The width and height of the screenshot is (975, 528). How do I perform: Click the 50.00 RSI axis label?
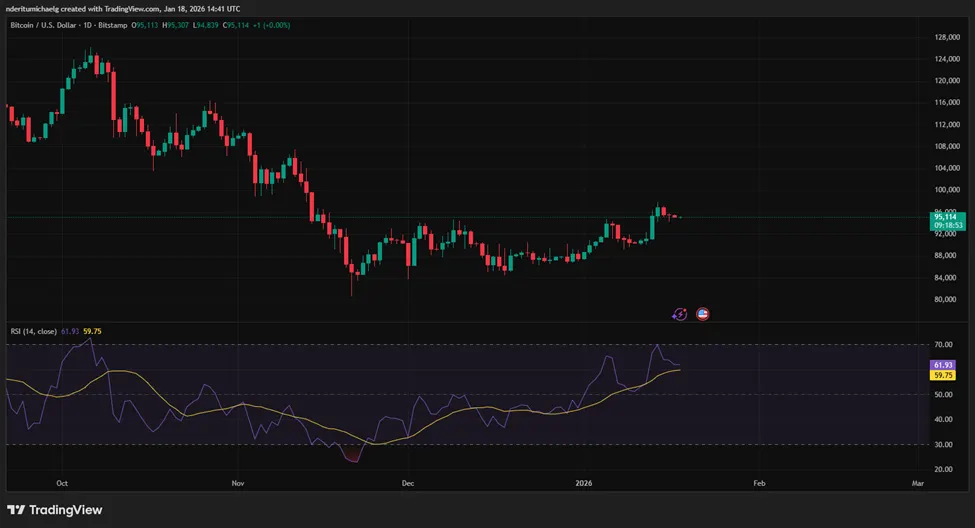[x=943, y=394]
